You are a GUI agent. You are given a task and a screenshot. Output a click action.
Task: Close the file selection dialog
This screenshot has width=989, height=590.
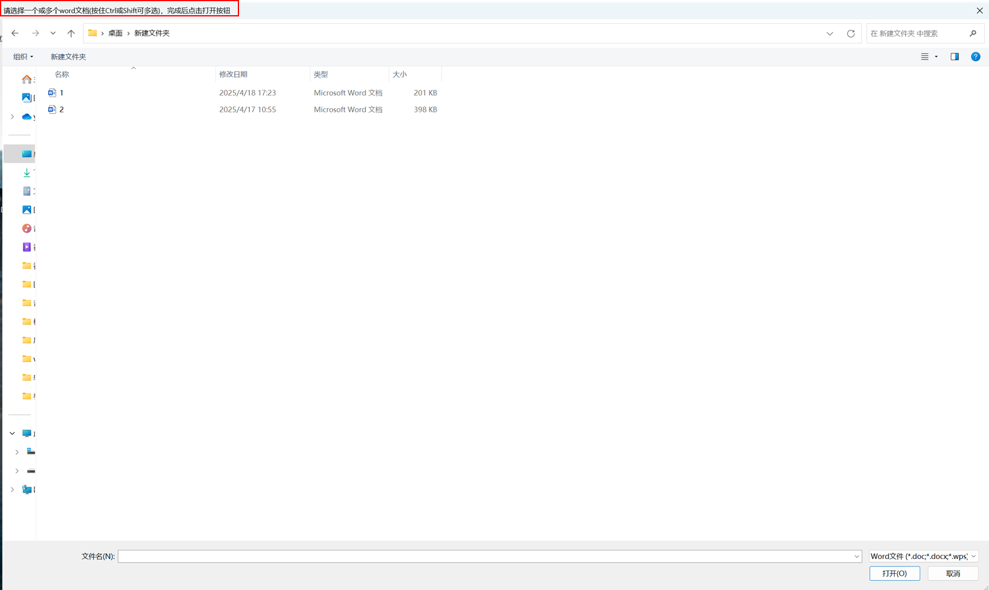click(x=980, y=11)
